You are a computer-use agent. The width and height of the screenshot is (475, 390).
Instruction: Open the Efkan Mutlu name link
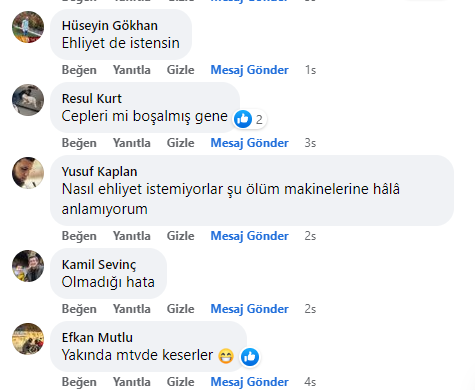tap(97, 338)
